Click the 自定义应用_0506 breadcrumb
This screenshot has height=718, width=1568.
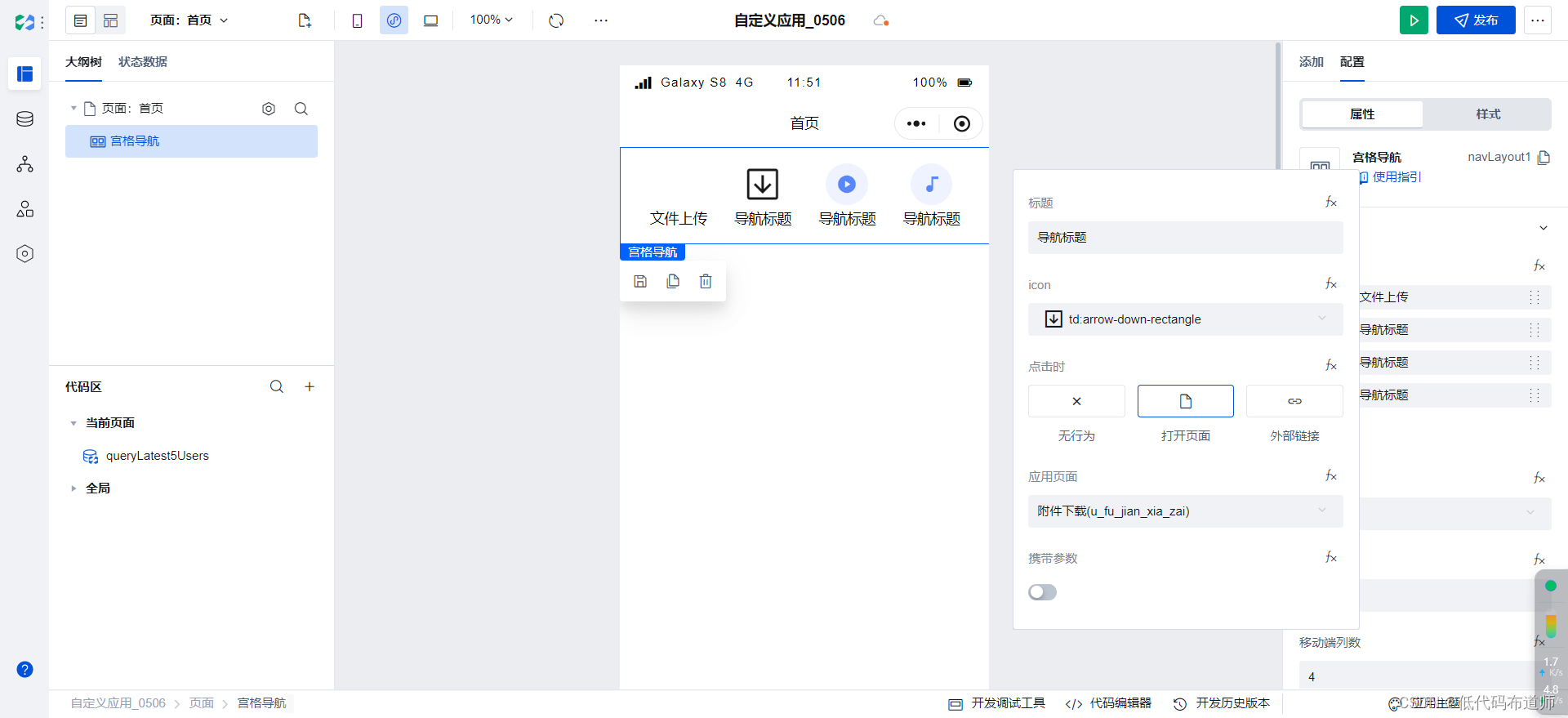[118, 703]
